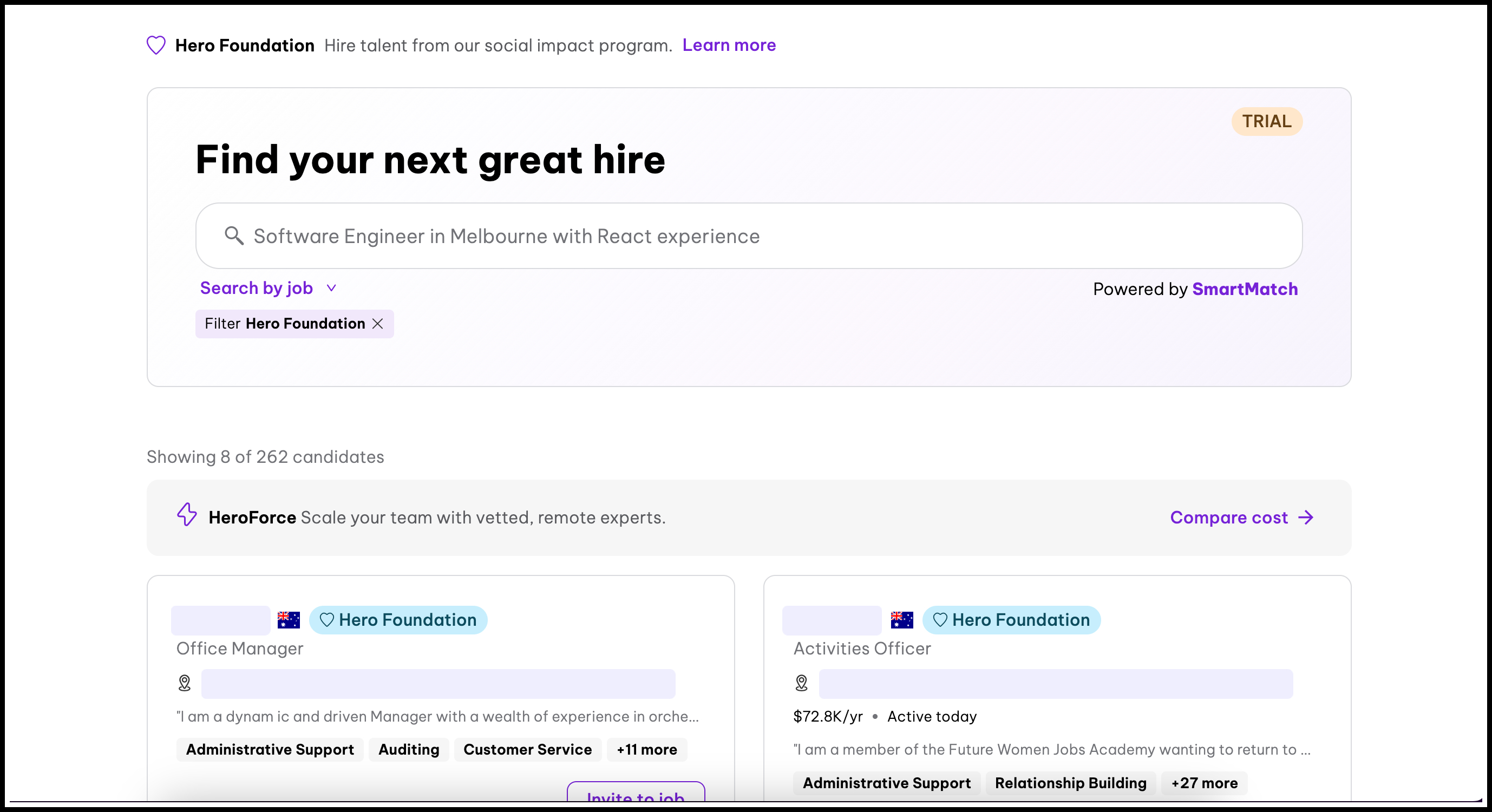This screenshot has height=812, width=1492.
Task: Click the HeroForce lightning bolt icon
Action: tap(187, 514)
